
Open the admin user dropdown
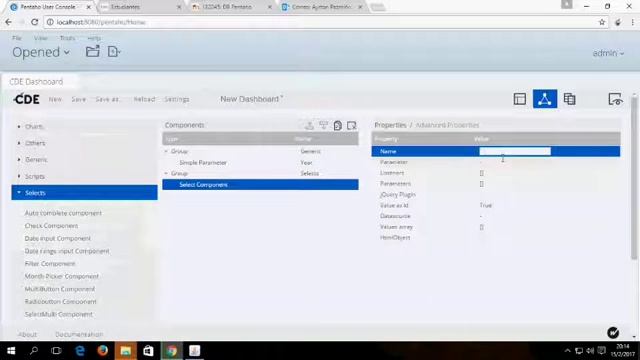pos(608,53)
